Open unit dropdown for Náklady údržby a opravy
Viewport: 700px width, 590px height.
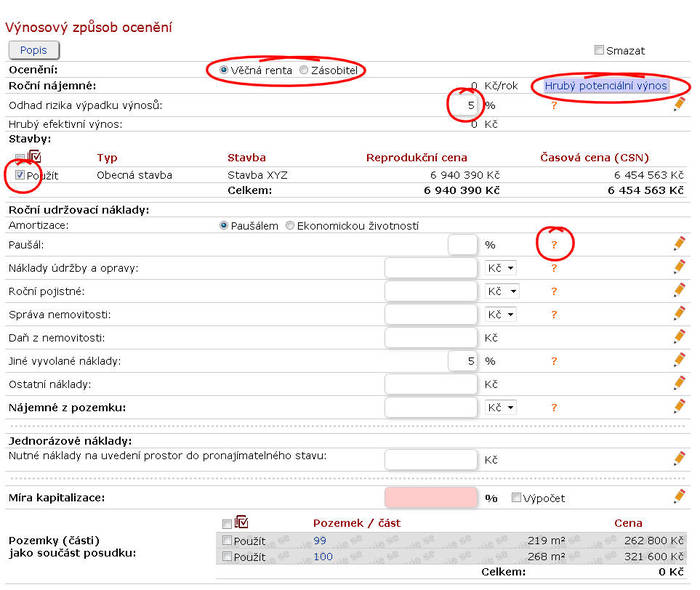coord(501,268)
